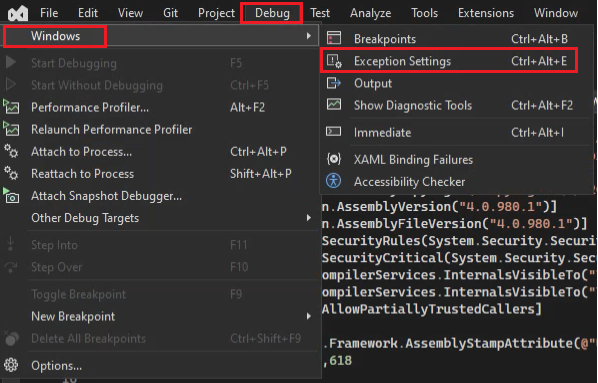Click the Delete All Breakpoints icon
This screenshot has width=598, height=383.
(11, 338)
